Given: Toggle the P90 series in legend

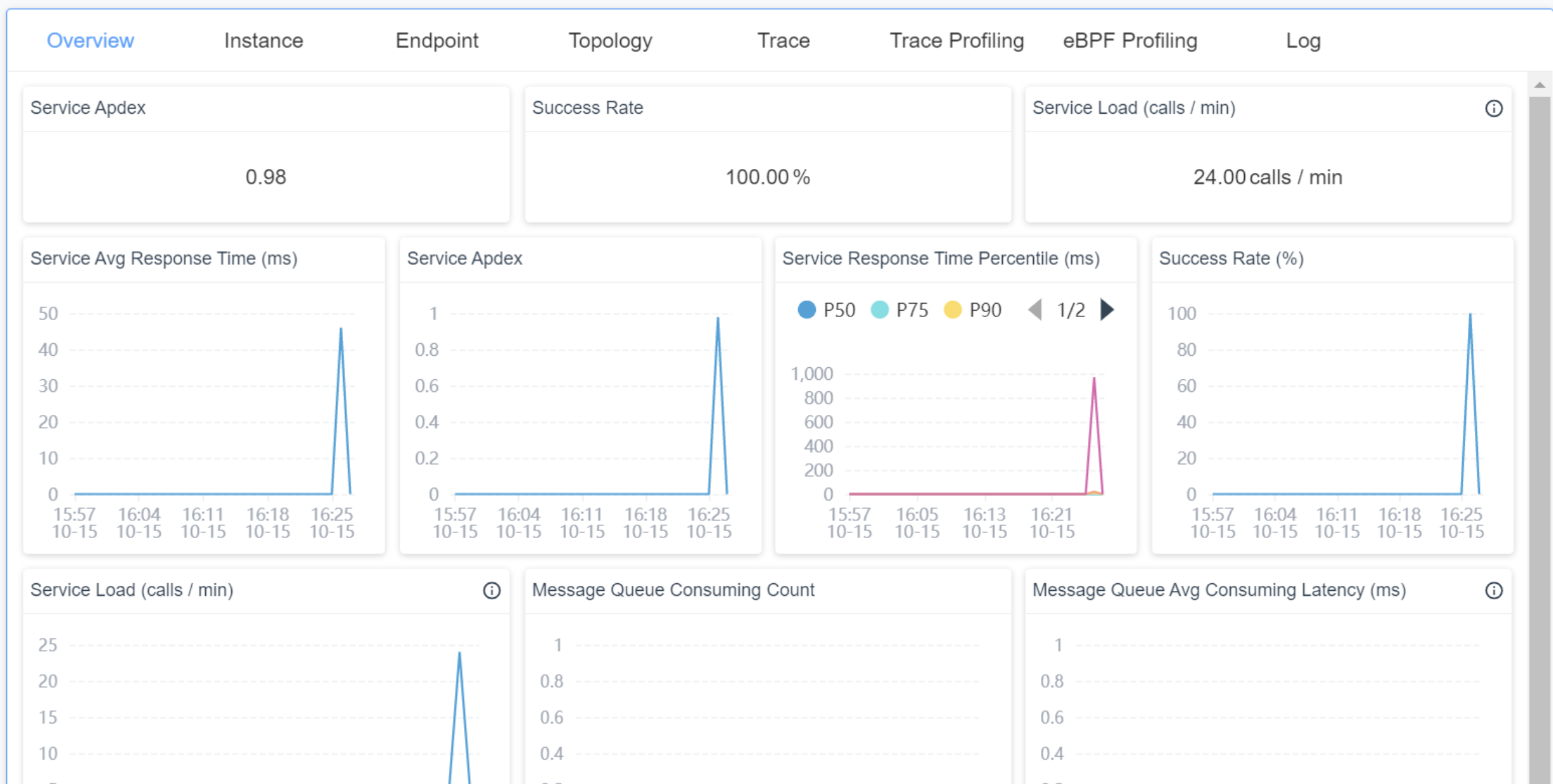Looking at the screenshot, I should [x=972, y=310].
